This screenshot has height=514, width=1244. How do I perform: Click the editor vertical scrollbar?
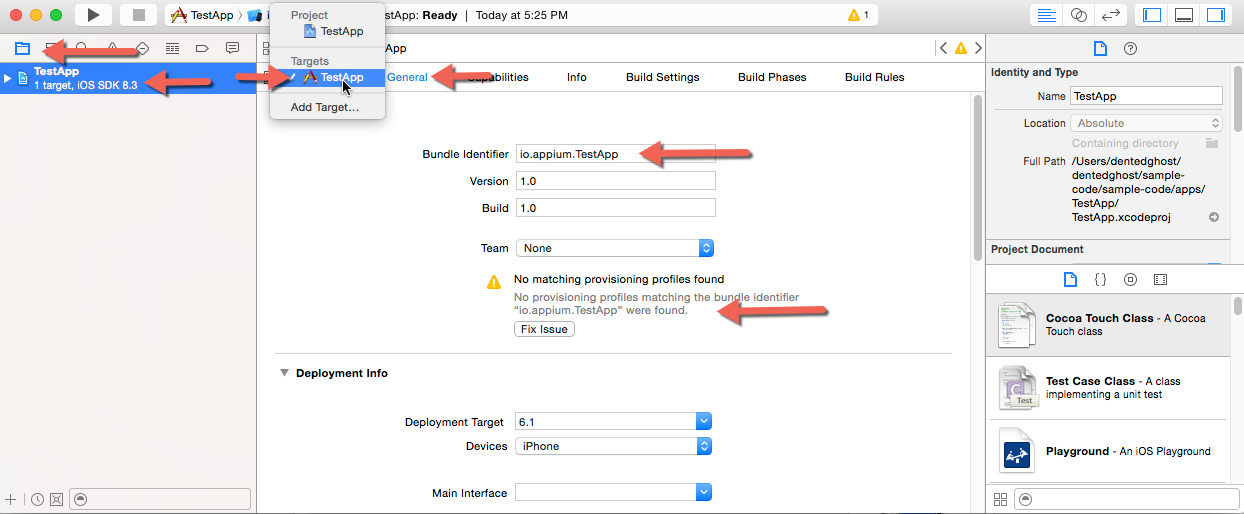978,178
